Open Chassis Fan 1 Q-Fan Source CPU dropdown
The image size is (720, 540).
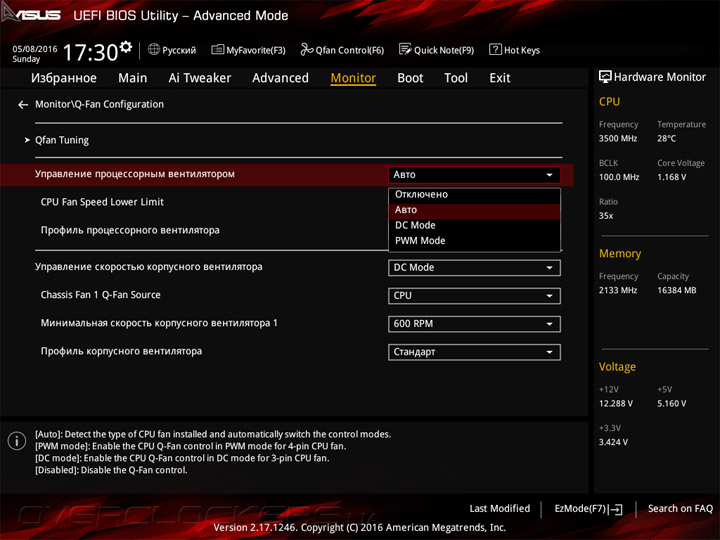point(474,296)
